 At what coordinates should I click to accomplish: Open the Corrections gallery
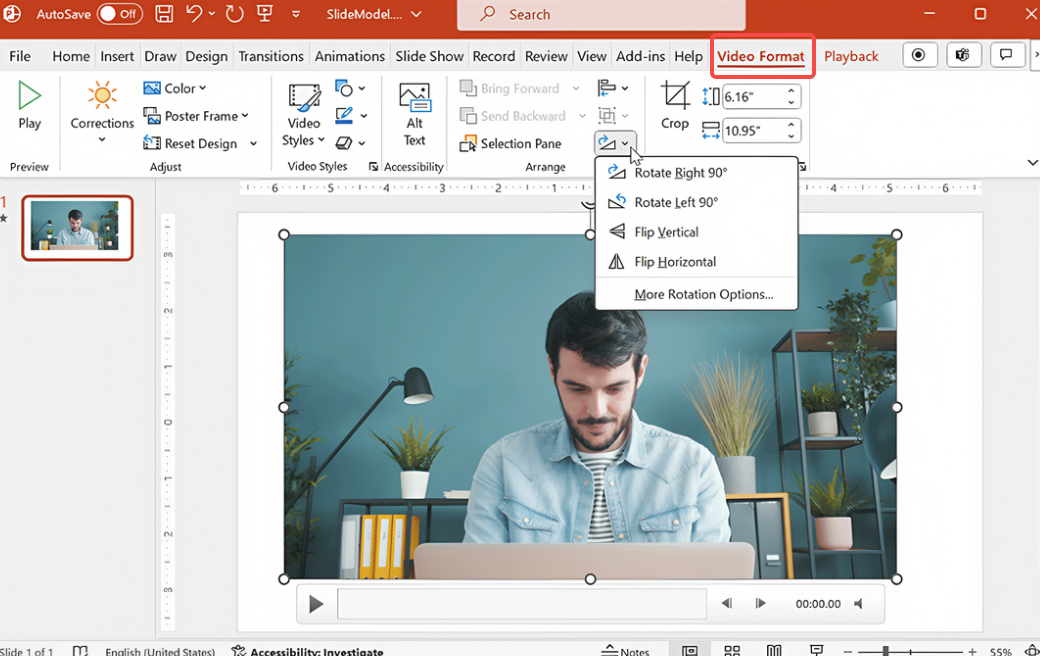(x=101, y=110)
